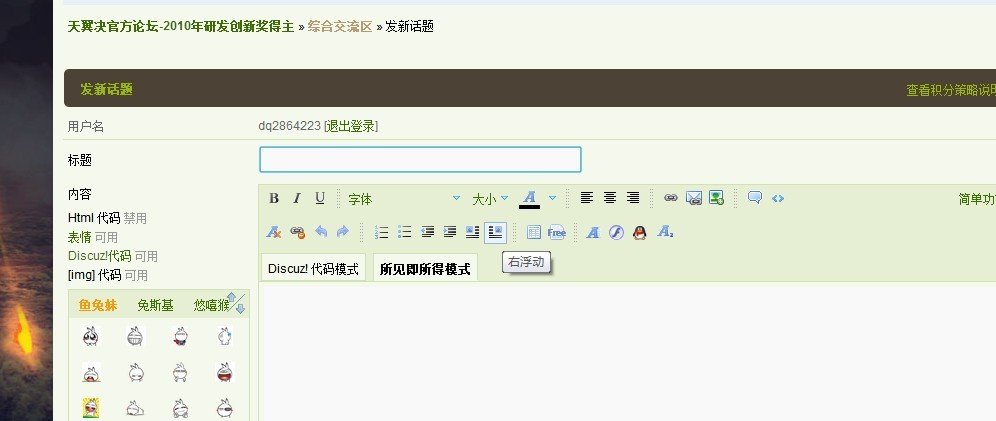Click the 标题 title input field
Viewport: 996px width, 421px height.
coord(421,159)
